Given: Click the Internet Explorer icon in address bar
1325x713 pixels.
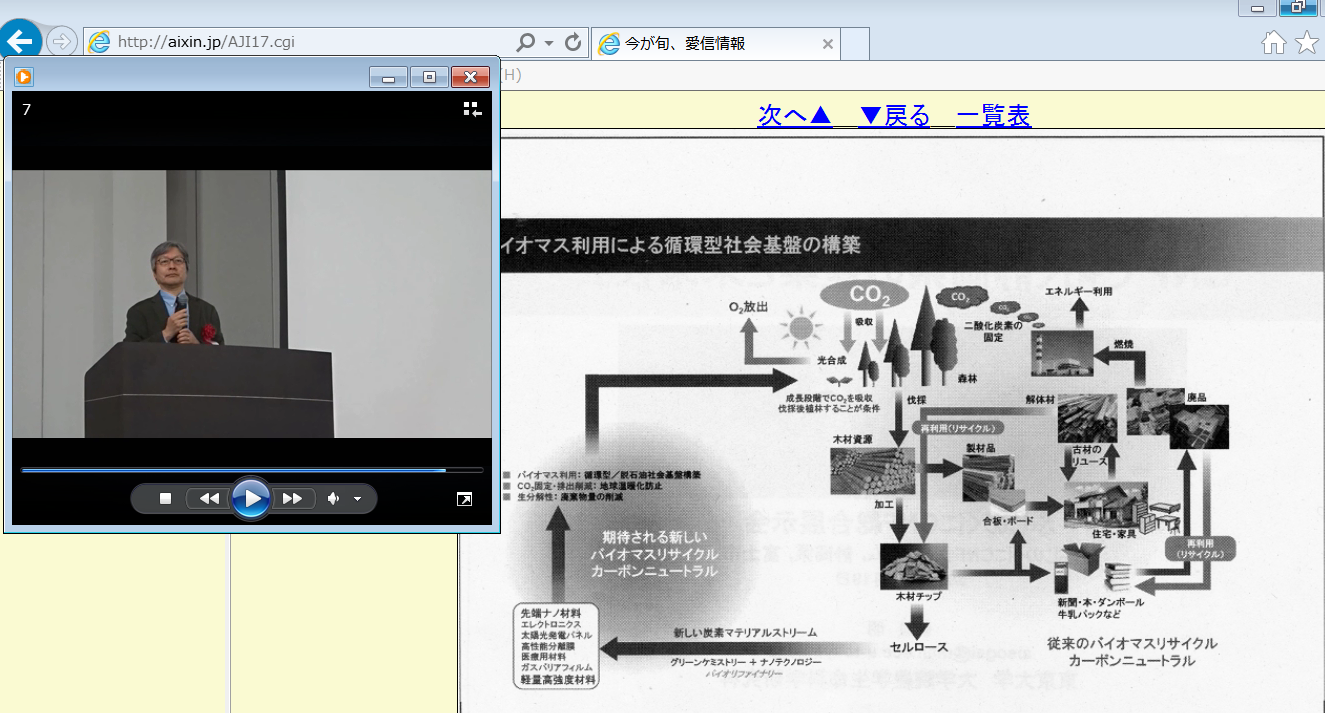Looking at the screenshot, I should [x=100, y=42].
